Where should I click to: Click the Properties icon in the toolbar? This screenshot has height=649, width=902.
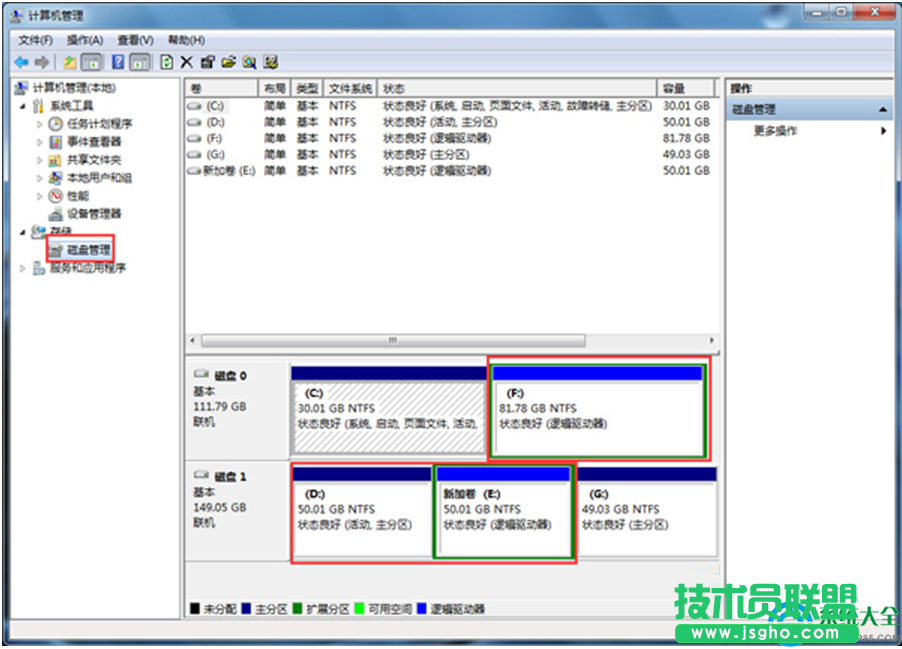207,62
